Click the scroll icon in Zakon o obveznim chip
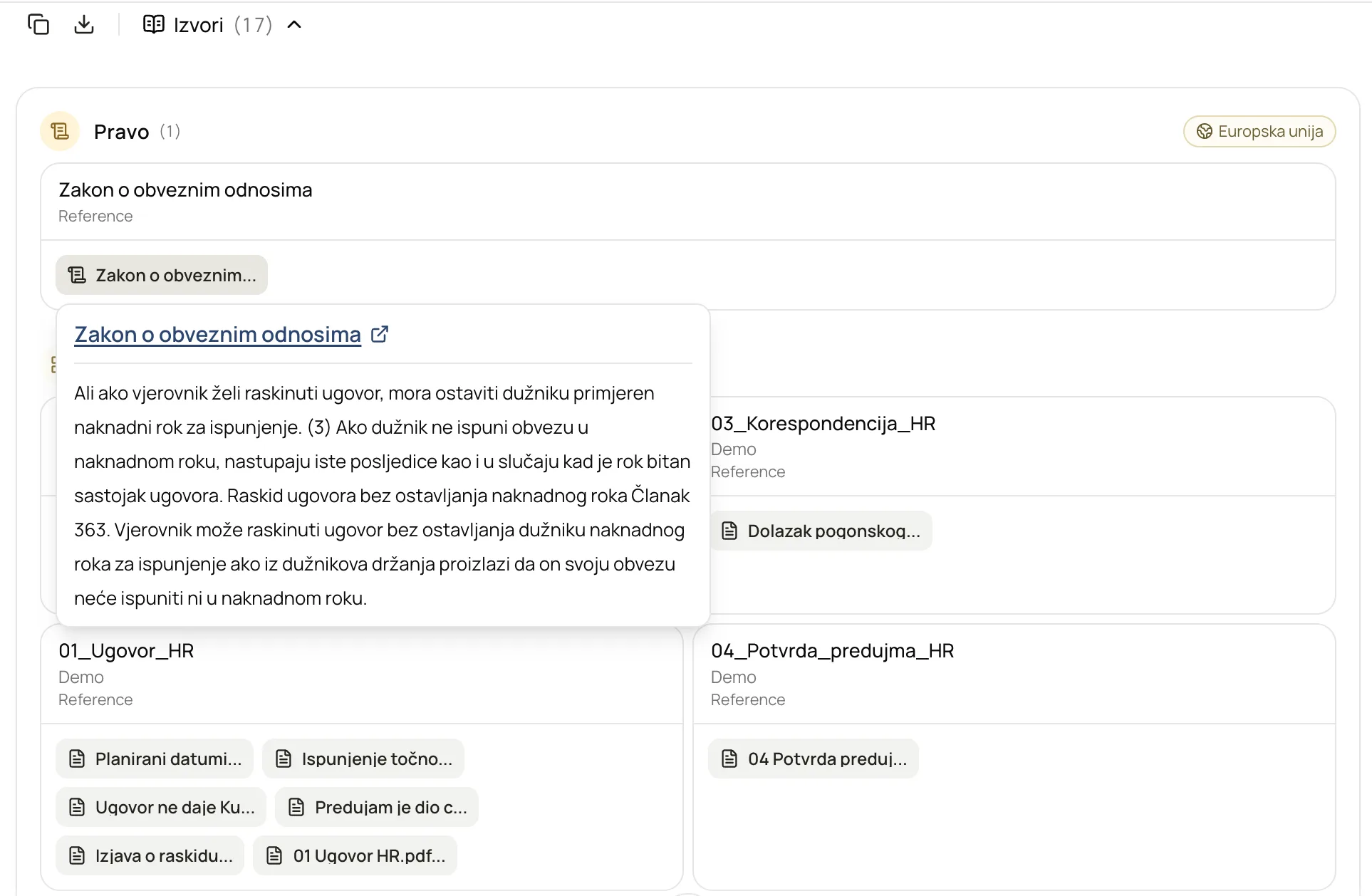The width and height of the screenshot is (1372, 896). pos(77,275)
